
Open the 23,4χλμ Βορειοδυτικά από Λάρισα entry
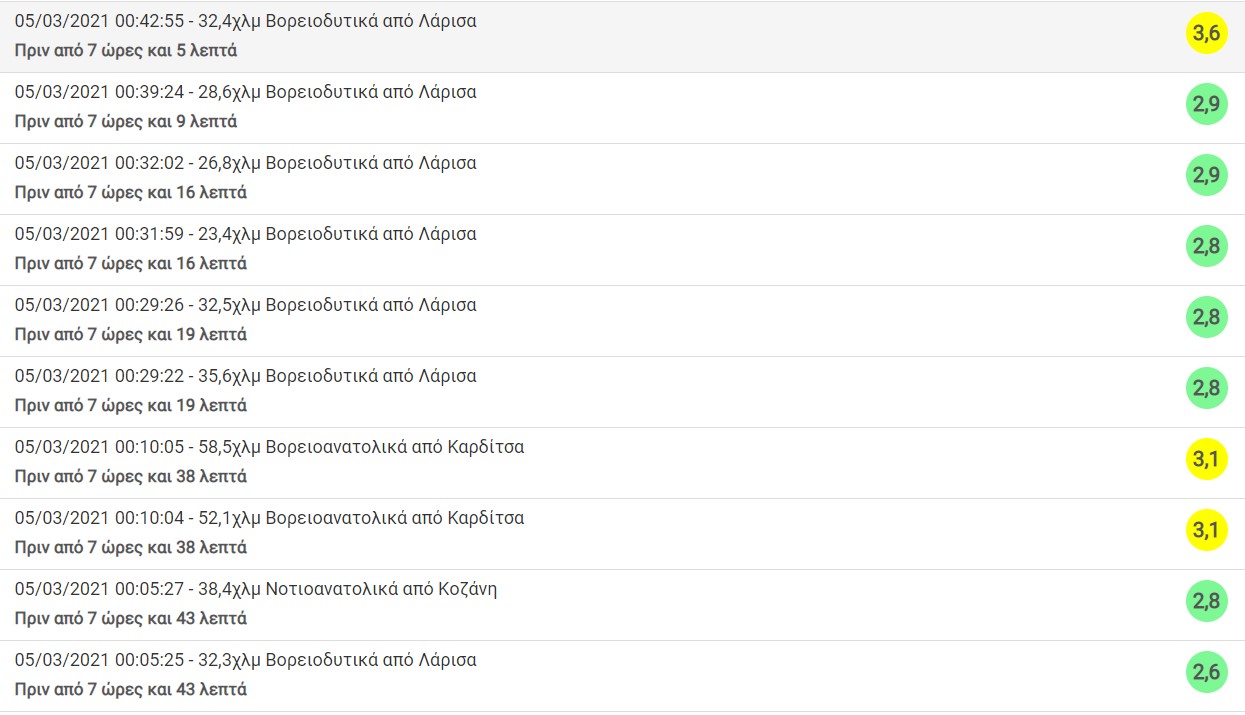pos(245,234)
